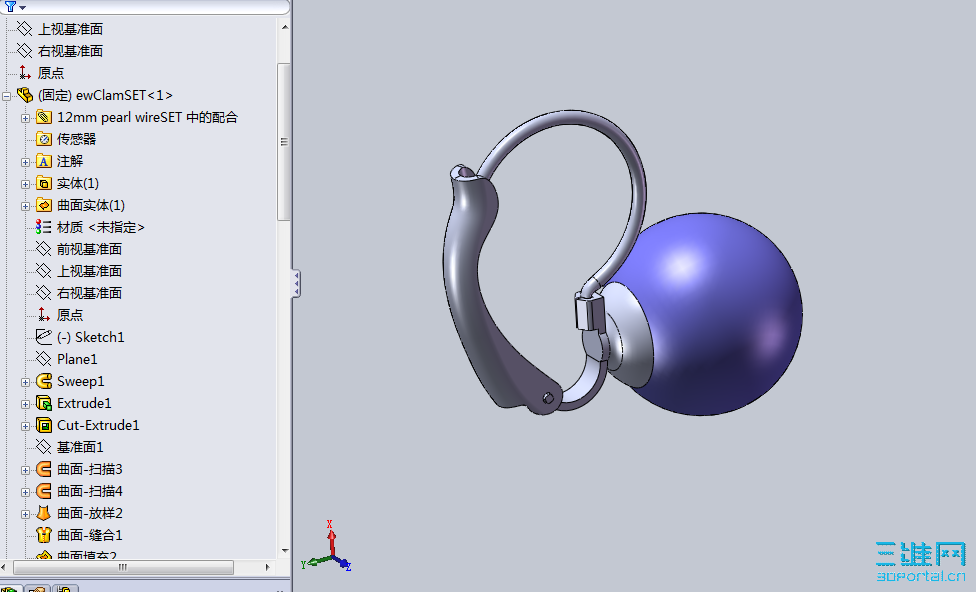Click the 材质 <未指定> material icon
The height and width of the screenshot is (592, 976).
pyautogui.click(x=44, y=227)
